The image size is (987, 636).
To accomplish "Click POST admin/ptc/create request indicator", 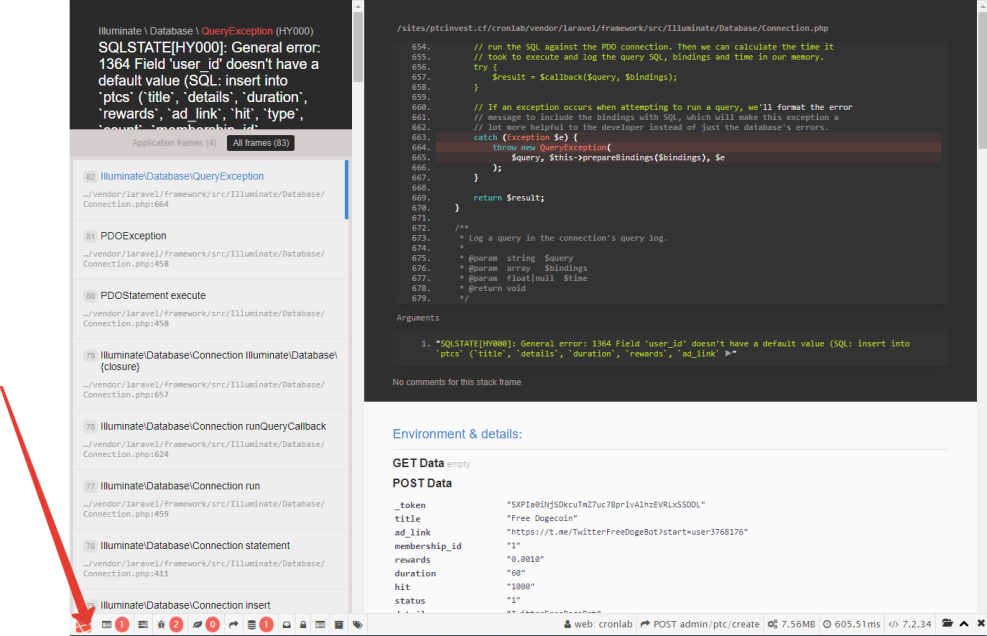I will click(x=699, y=624).
